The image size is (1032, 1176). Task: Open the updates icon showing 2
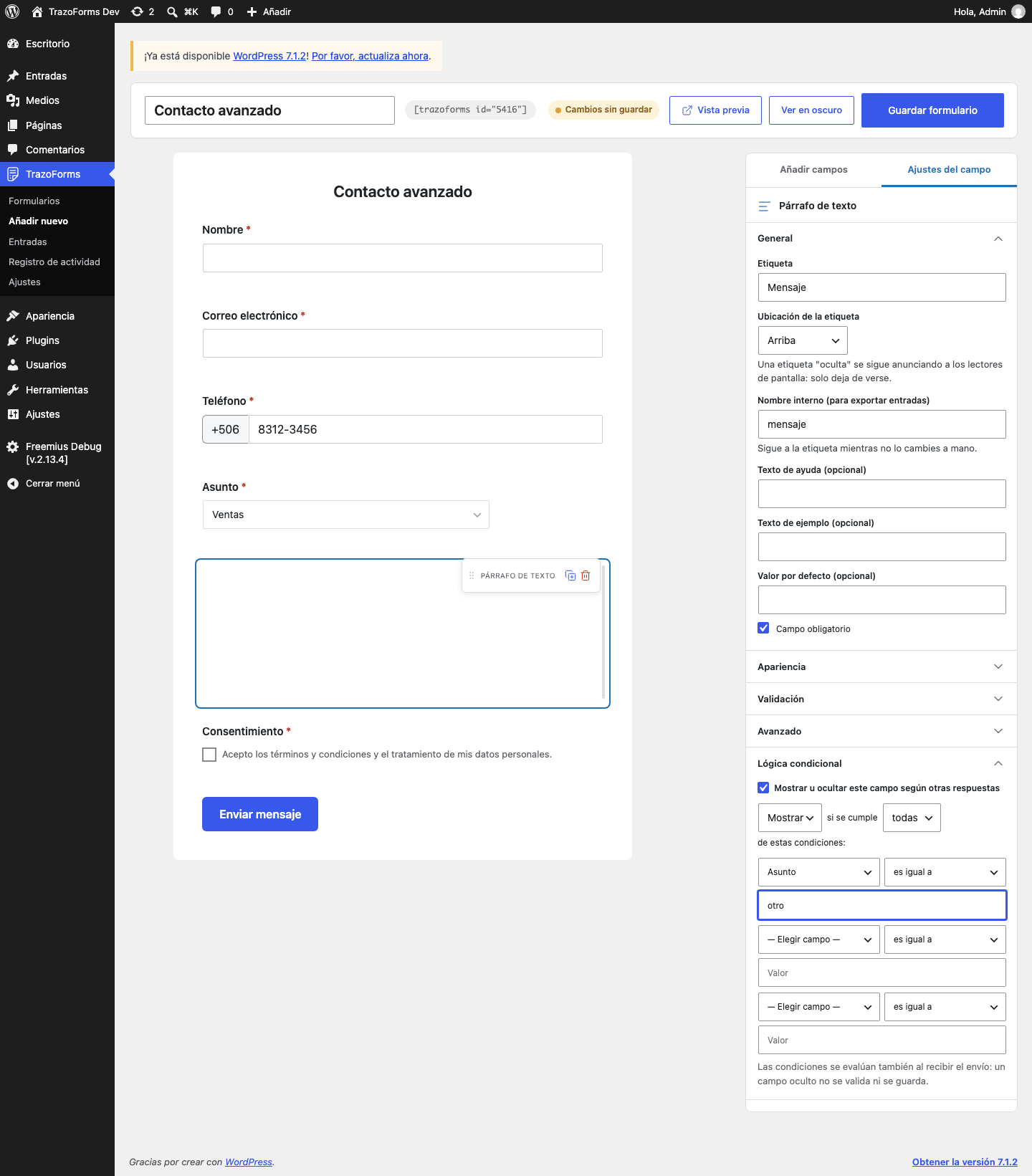(x=143, y=11)
